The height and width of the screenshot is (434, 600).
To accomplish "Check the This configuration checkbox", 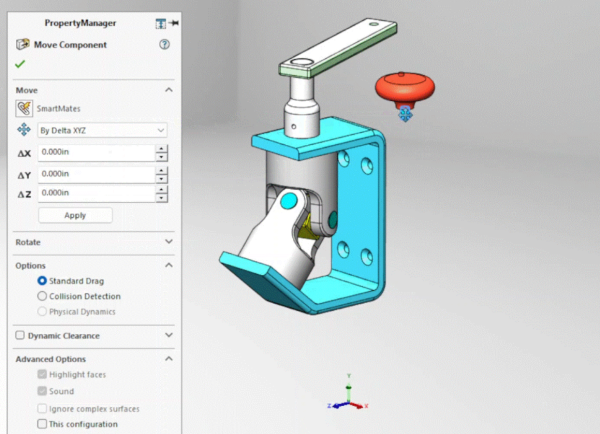I will 42,424.
